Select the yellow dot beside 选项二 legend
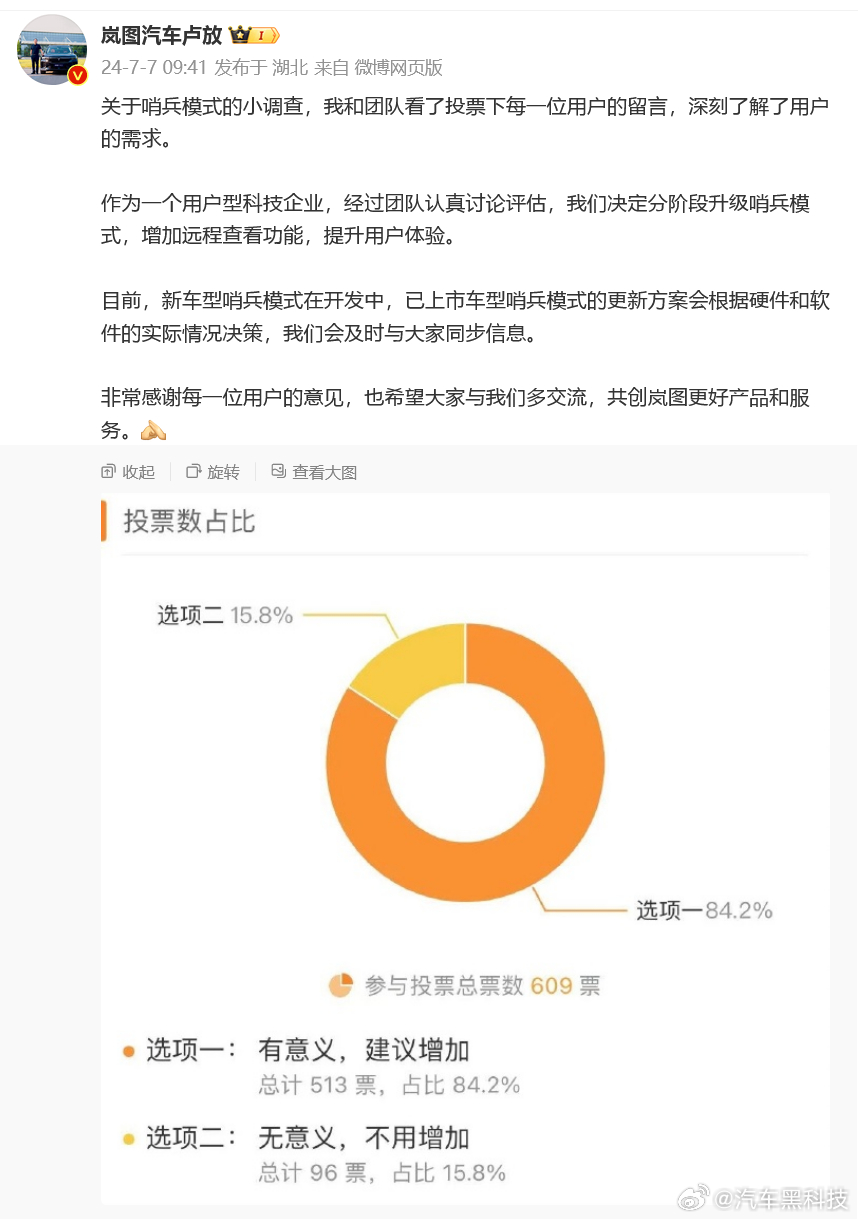The image size is (858, 1219). tap(127, 1139)
